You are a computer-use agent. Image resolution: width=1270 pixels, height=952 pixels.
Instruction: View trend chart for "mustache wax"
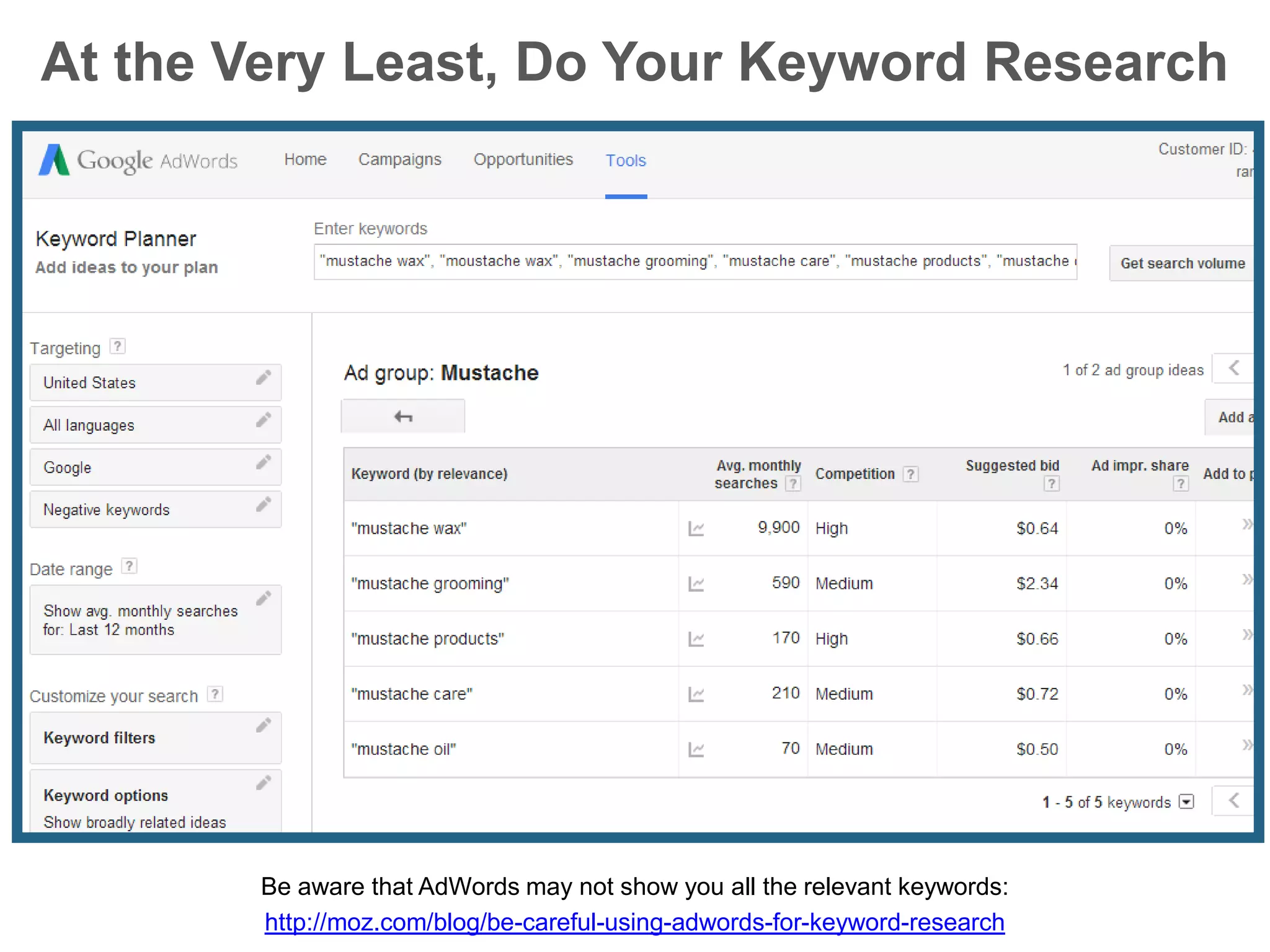point(696,529)
